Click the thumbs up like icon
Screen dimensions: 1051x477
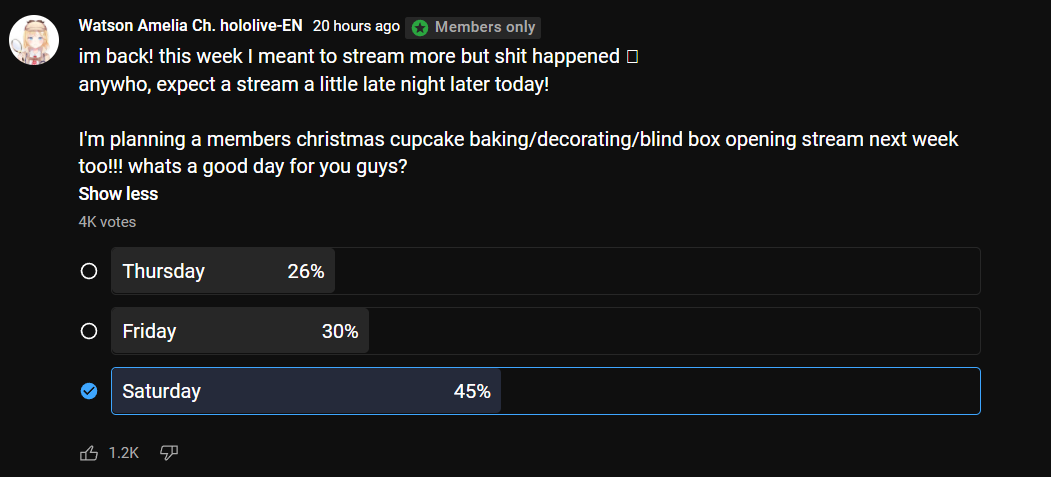pyautogui.click(x=89, y=454)
